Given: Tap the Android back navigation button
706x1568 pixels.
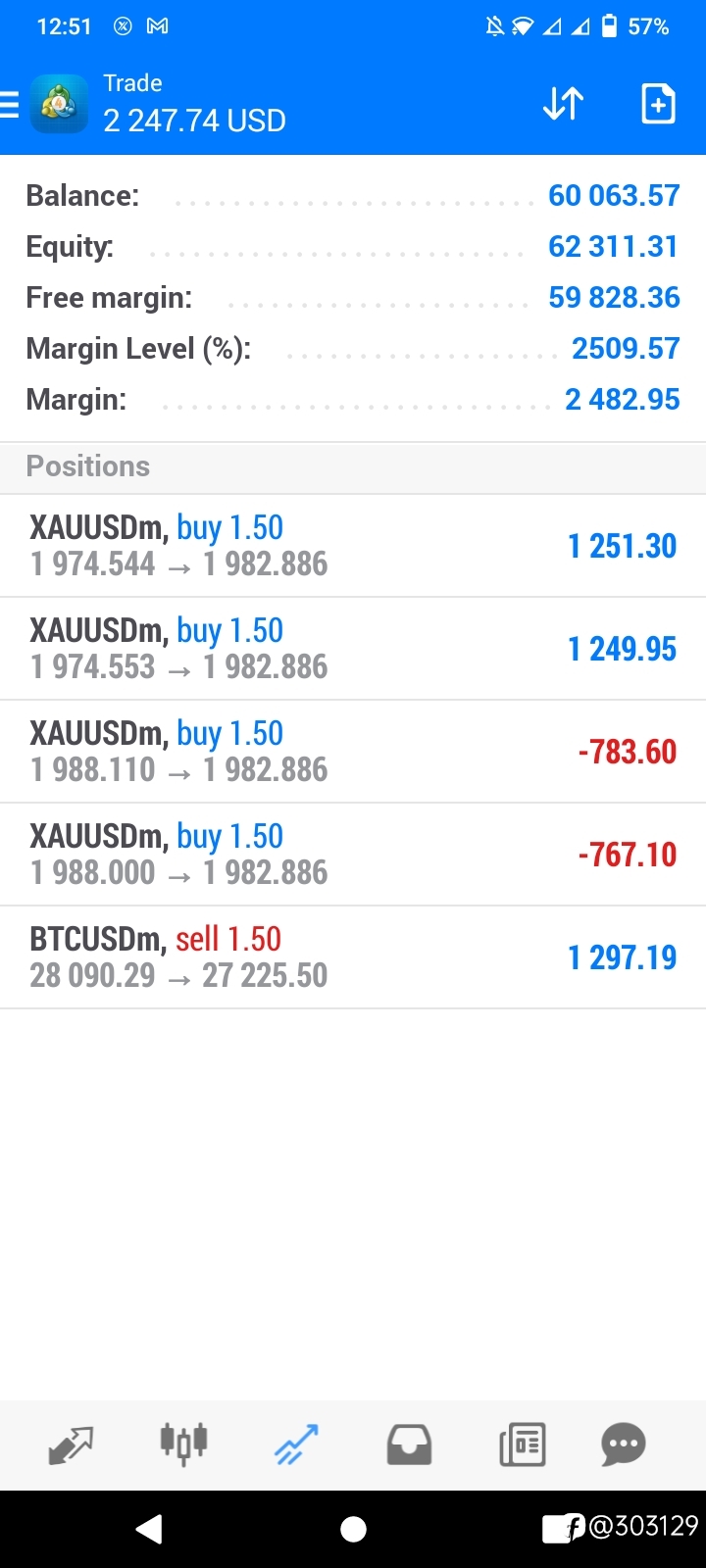Looking at the screenshot, I should [x=149, y=1529].
